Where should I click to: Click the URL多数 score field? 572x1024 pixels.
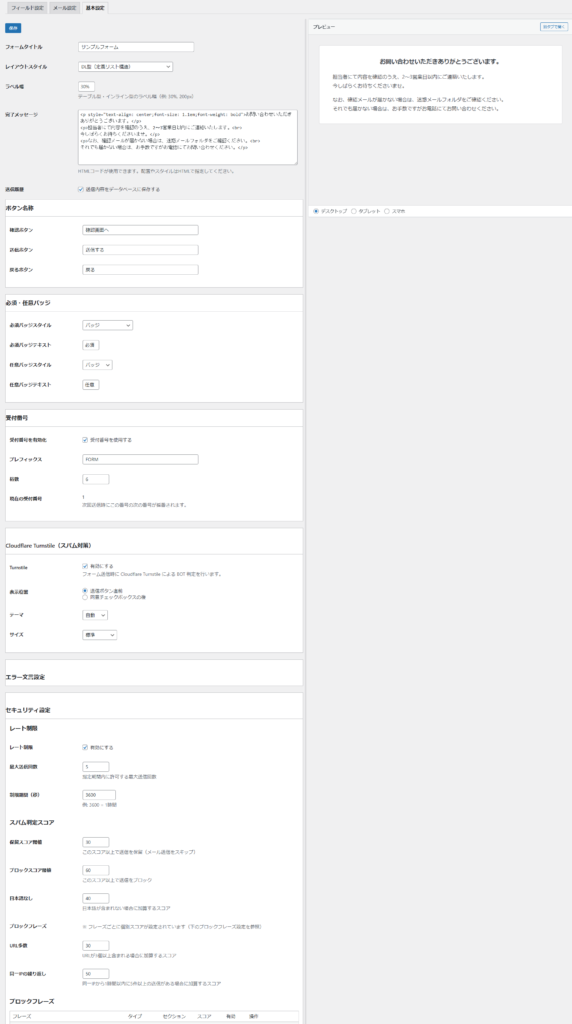coord(96,946)
